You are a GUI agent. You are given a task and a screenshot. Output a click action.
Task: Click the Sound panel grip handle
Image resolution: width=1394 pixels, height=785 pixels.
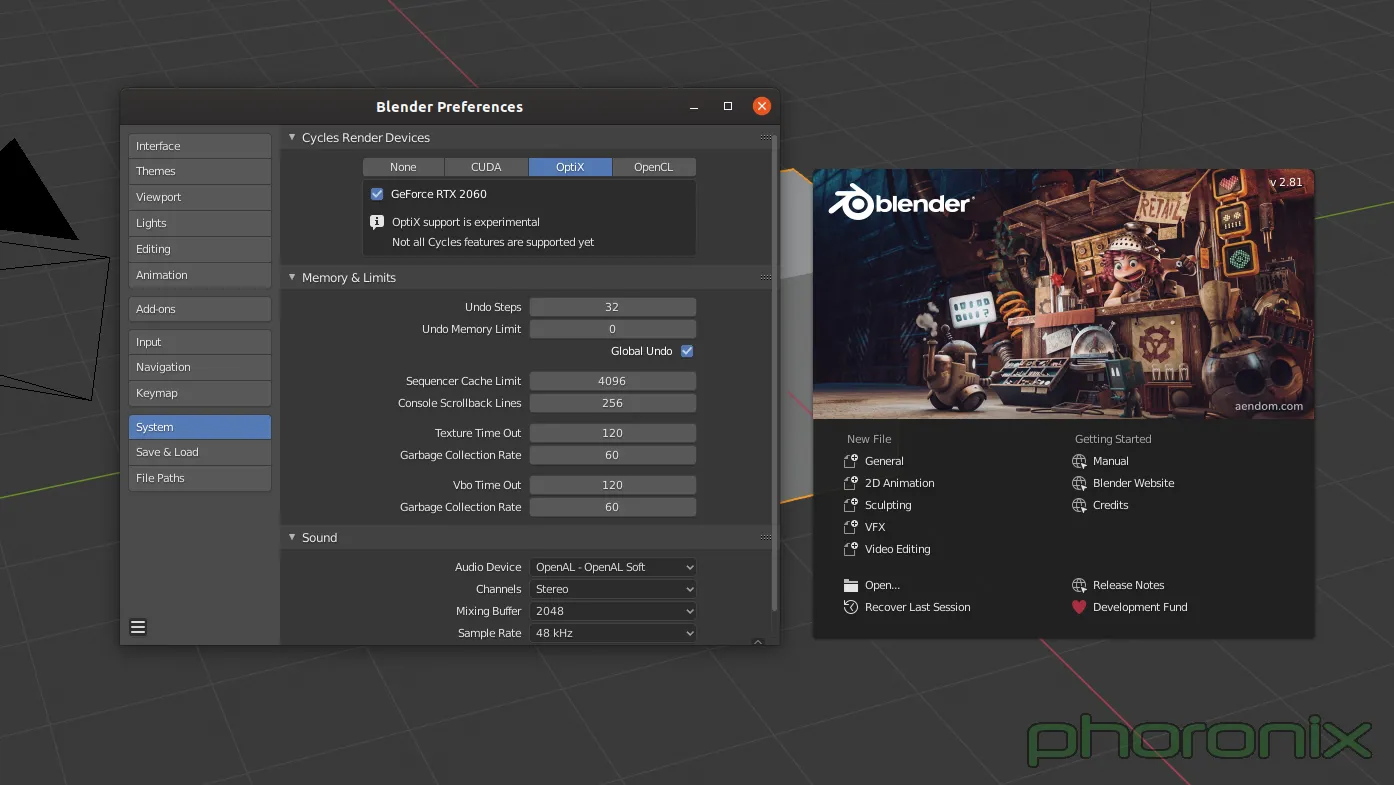(766, 537)
